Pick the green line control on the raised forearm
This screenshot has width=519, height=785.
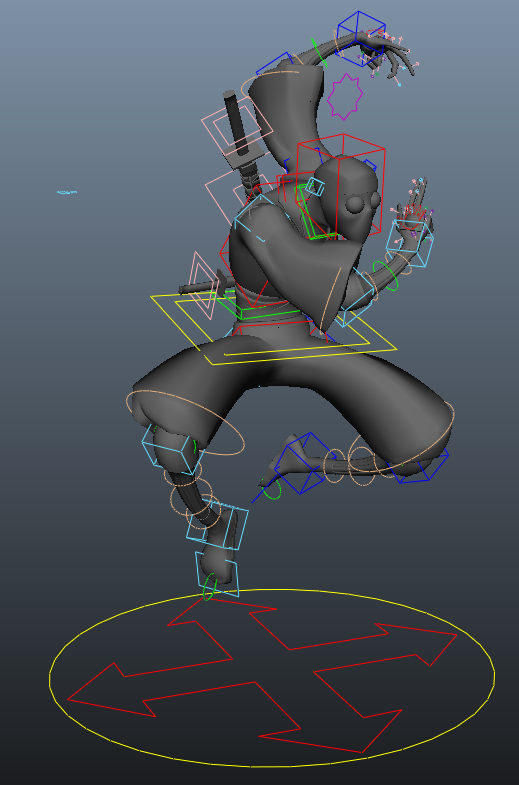pos(319,52)
